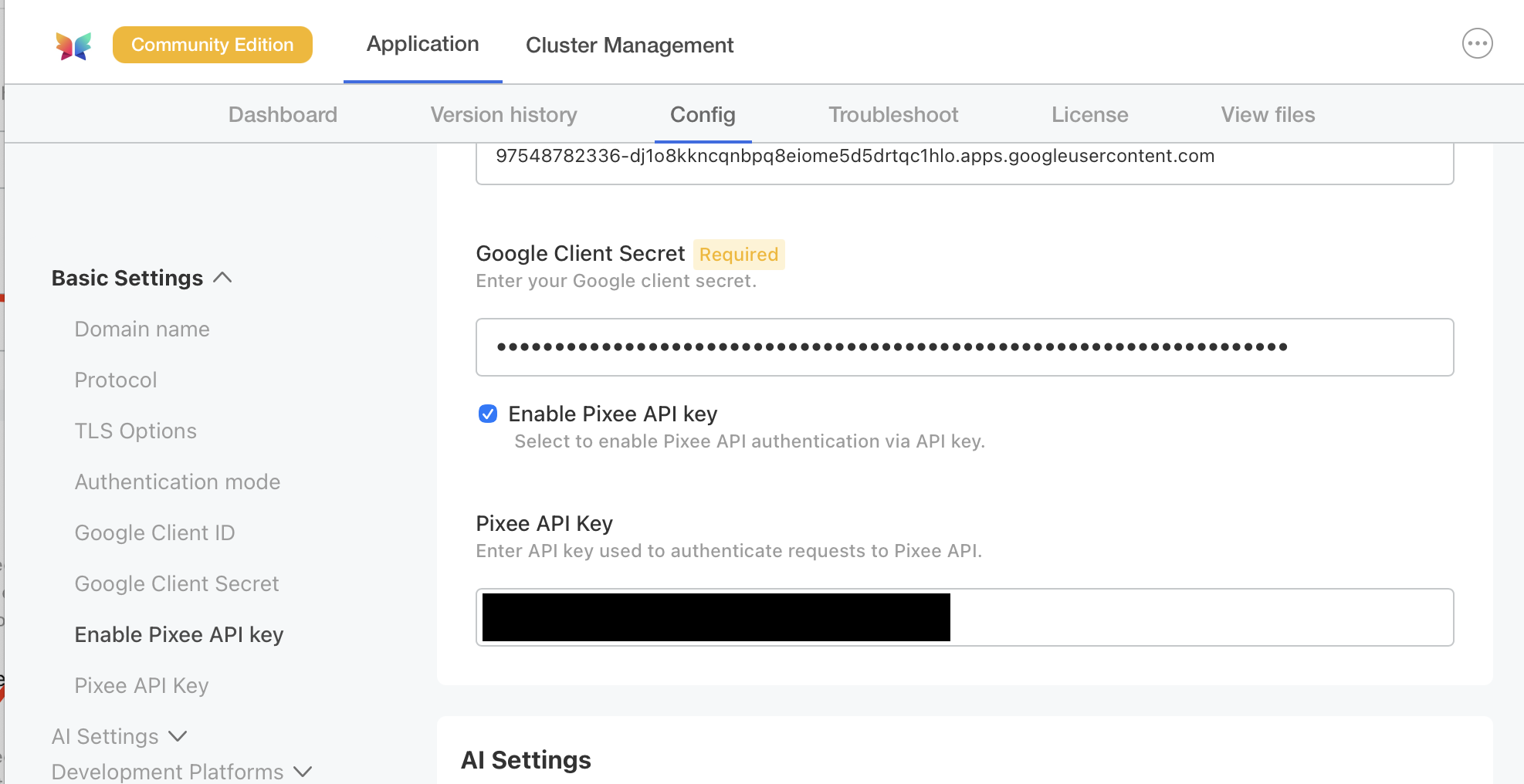Open the View files tab
This screenshot has width=1524, height=784.
(x=1268, y=114)
